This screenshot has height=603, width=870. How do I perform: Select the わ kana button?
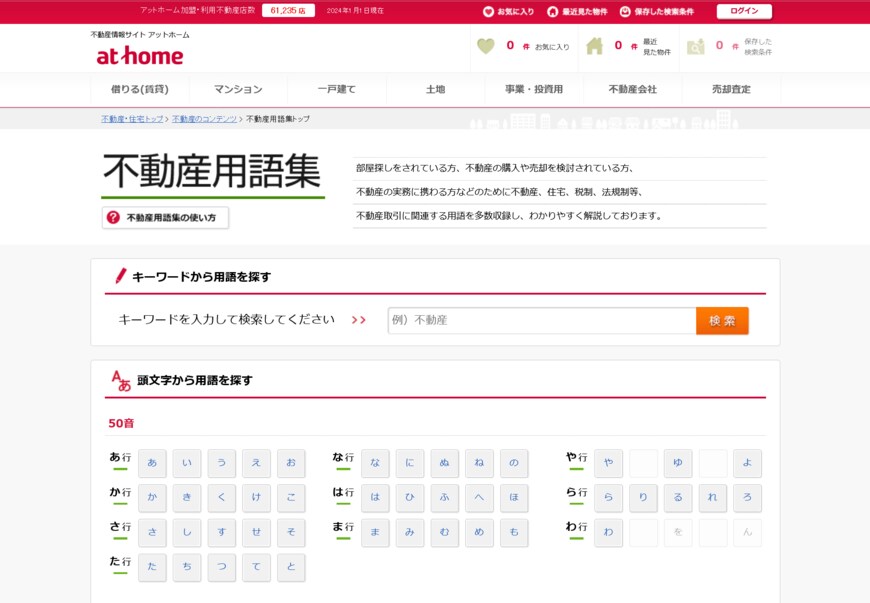(x=608, y=533)
